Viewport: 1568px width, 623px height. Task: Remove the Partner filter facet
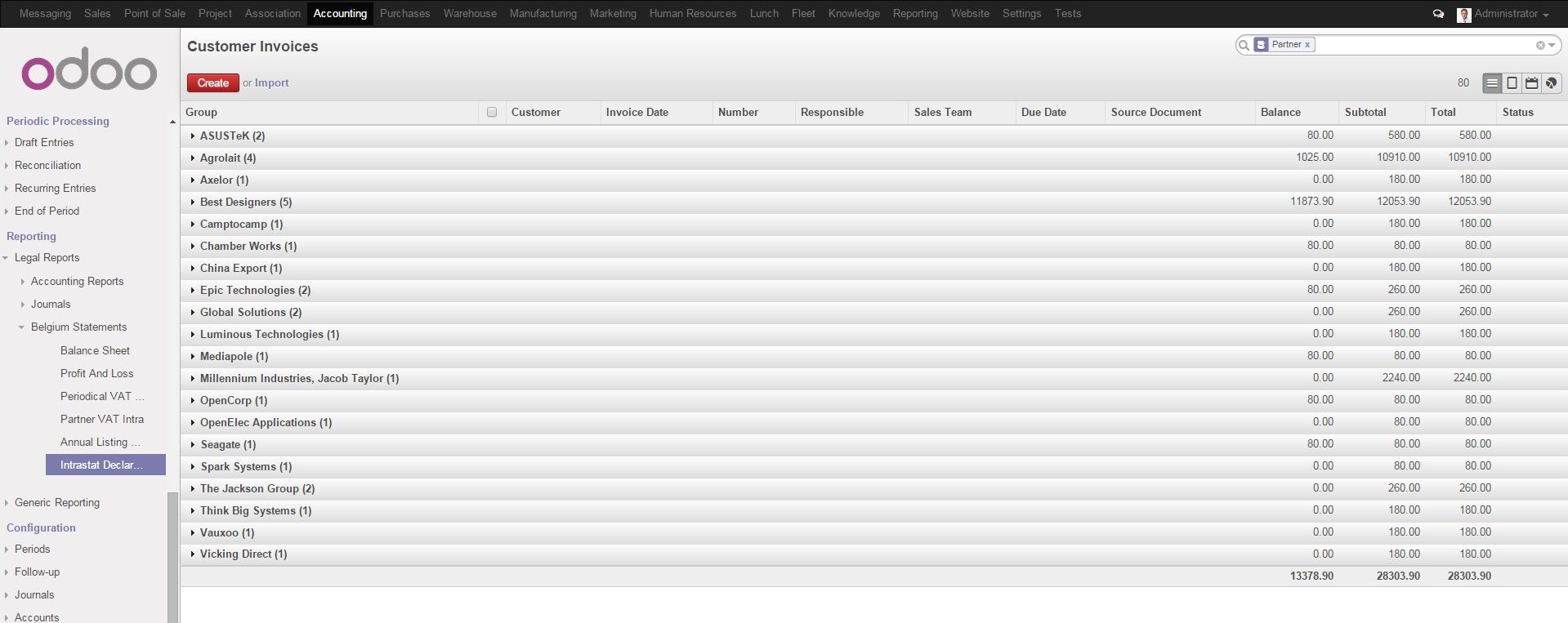click(1307, 45)
